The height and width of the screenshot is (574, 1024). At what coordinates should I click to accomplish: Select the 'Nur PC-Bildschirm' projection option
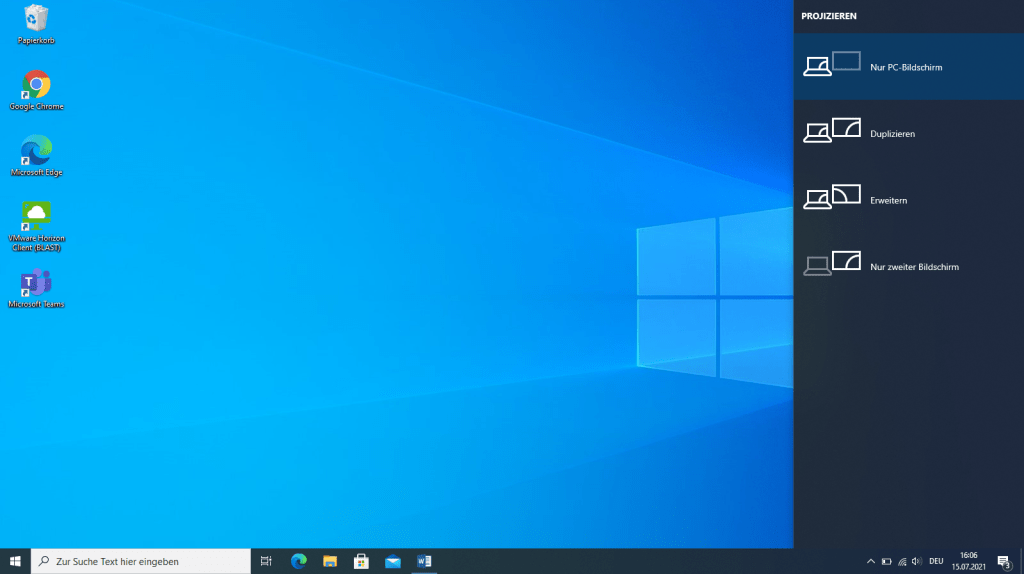point(907,67)
